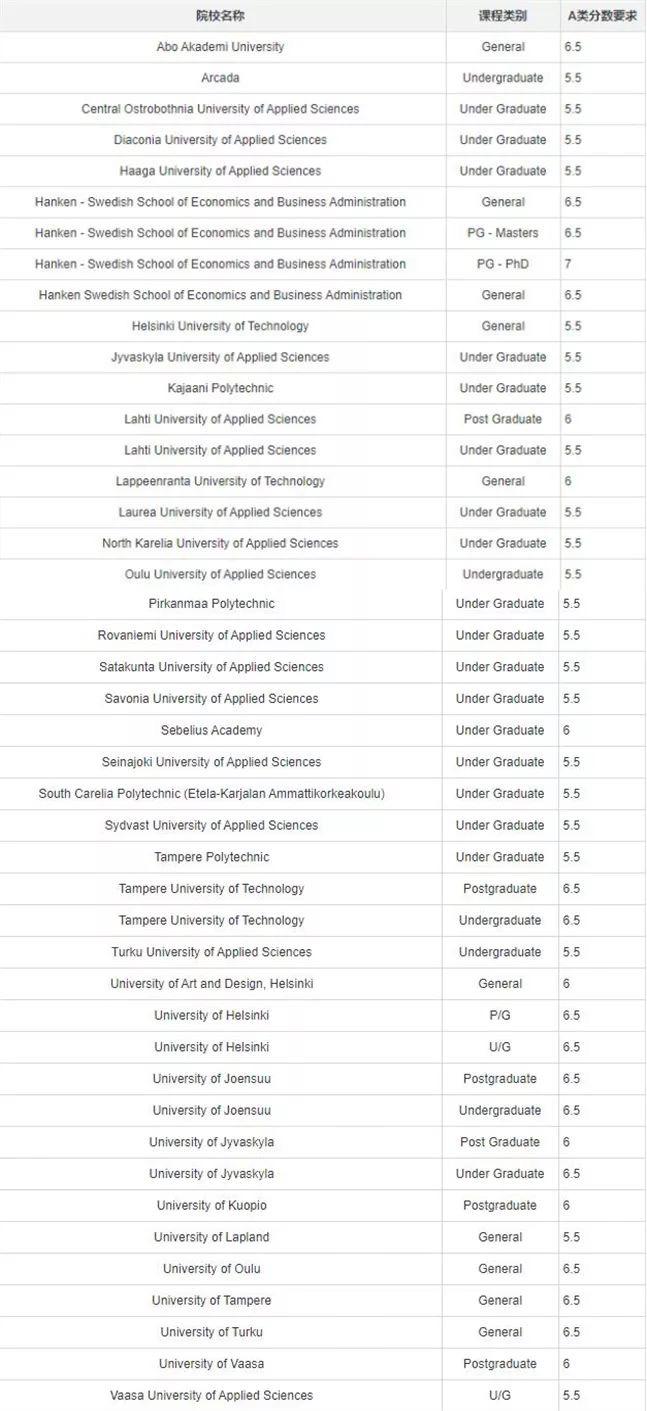647x1411 pixels.
Task: Click the Arcada school name cell
Action: coord(220,78)
